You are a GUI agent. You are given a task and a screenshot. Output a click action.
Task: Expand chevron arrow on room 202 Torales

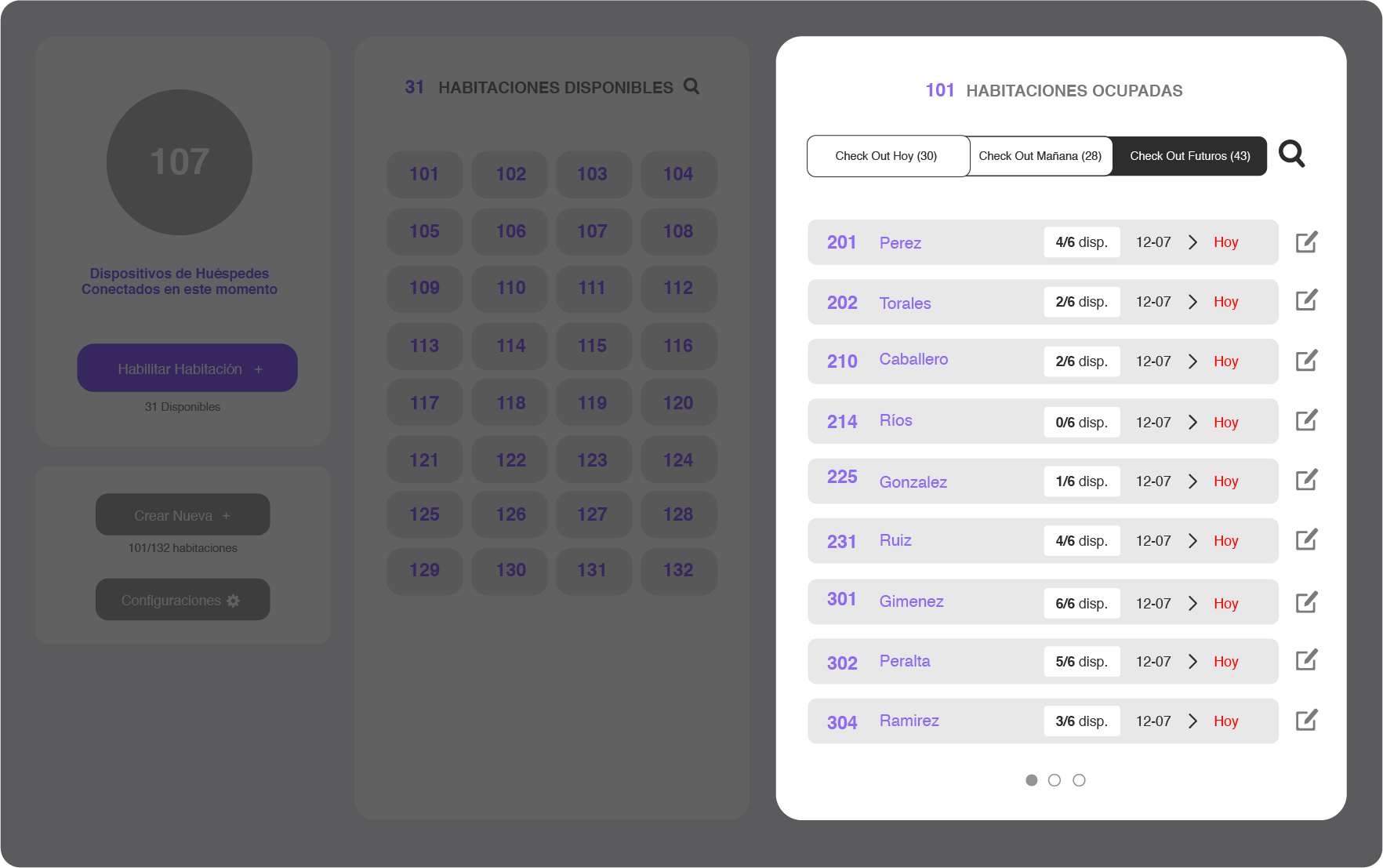(x=1192, y=302)
